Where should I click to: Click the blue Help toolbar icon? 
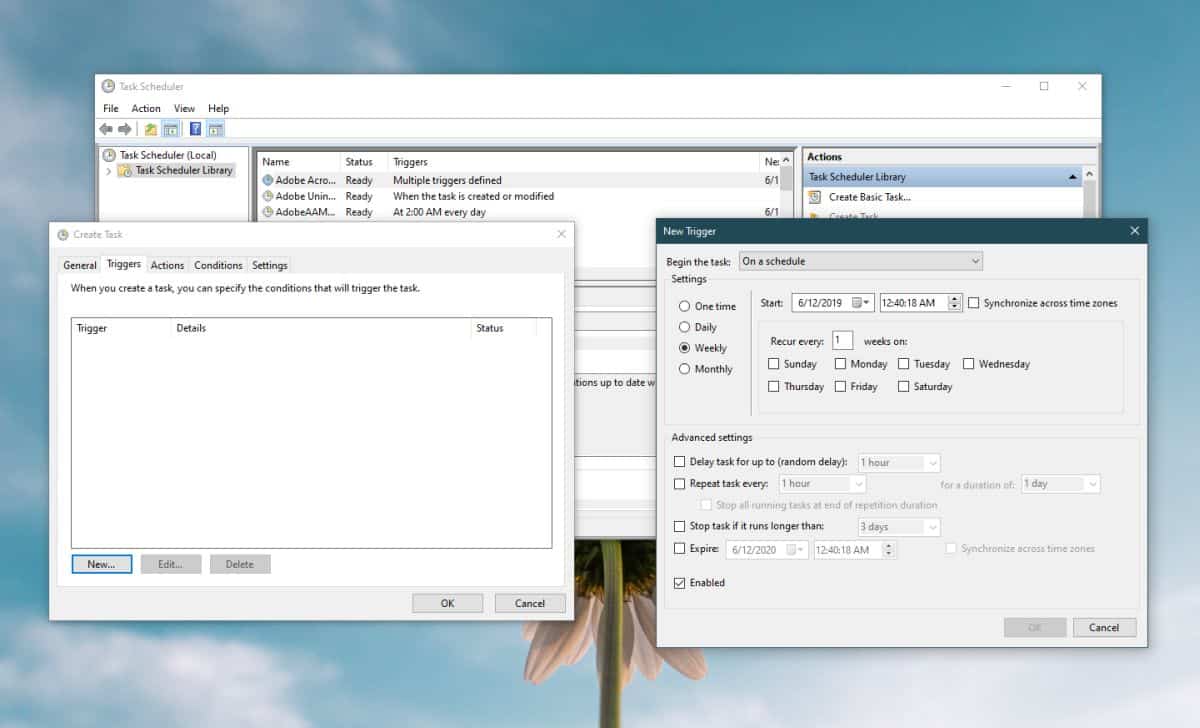tap(195, 129)
